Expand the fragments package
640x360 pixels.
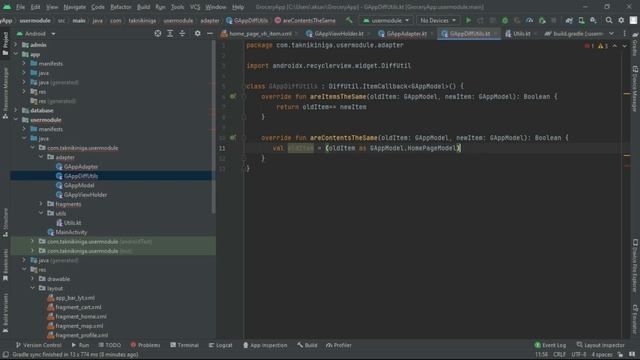click(x=41, y=204)
